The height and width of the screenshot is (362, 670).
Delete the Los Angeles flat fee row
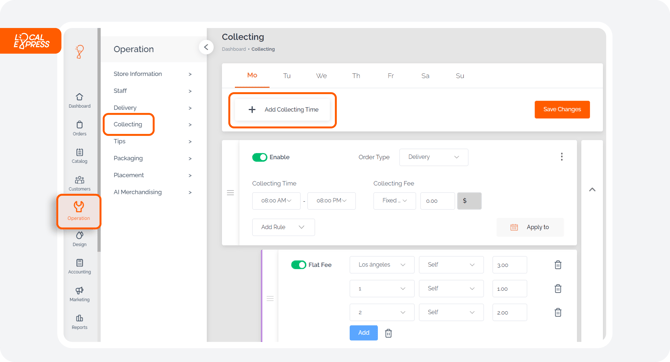pyautogui.click(x=558, y=265)
